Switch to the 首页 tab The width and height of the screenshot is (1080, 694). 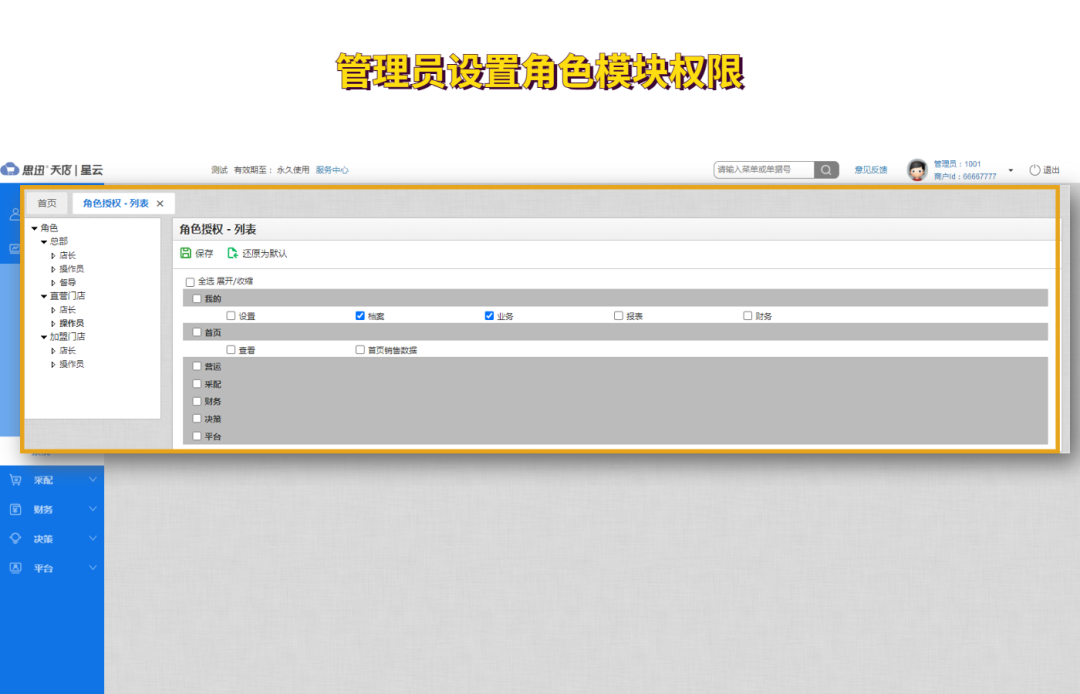point(46,203)
